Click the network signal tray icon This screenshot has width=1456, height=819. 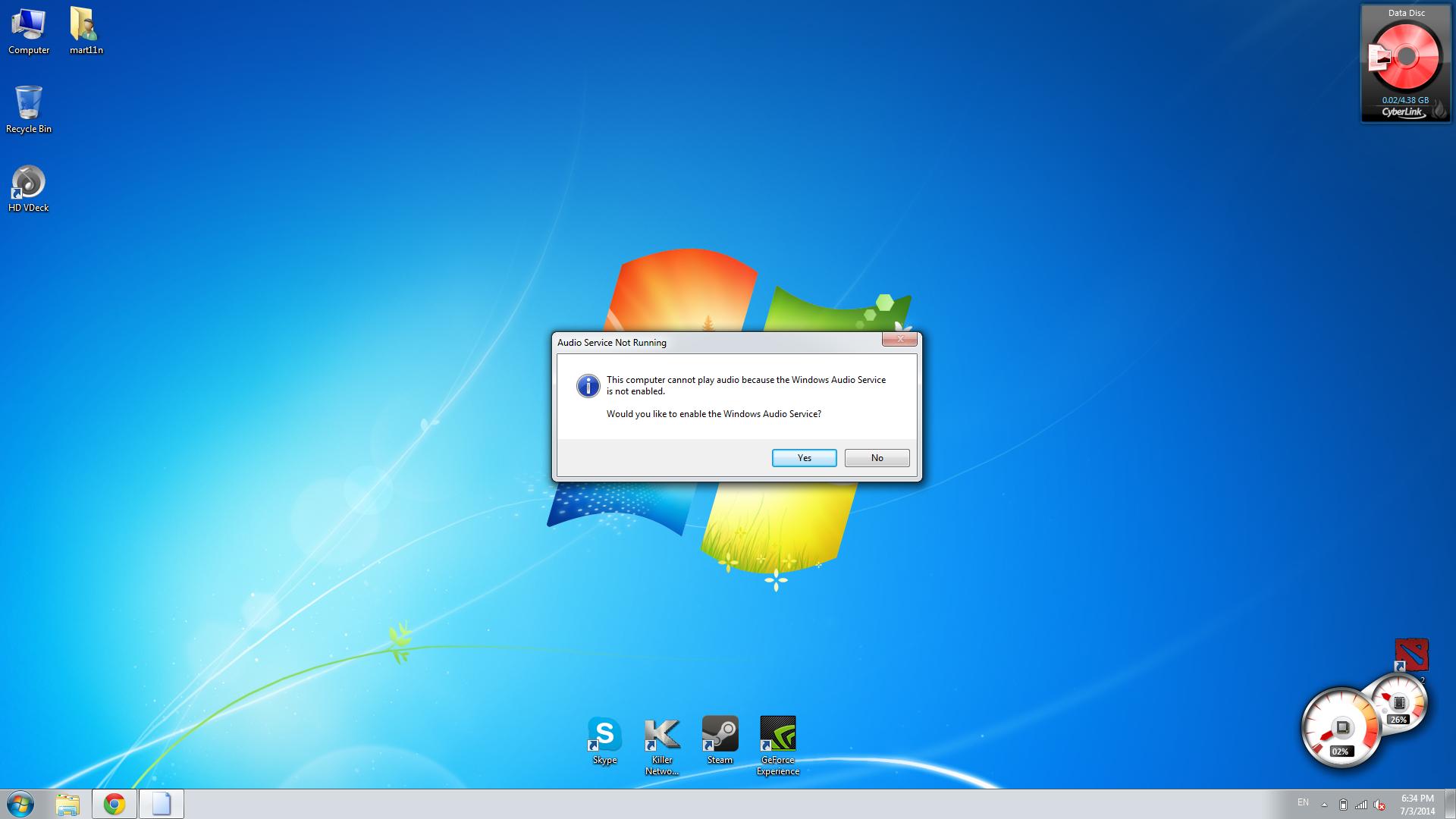point(1361,805)
